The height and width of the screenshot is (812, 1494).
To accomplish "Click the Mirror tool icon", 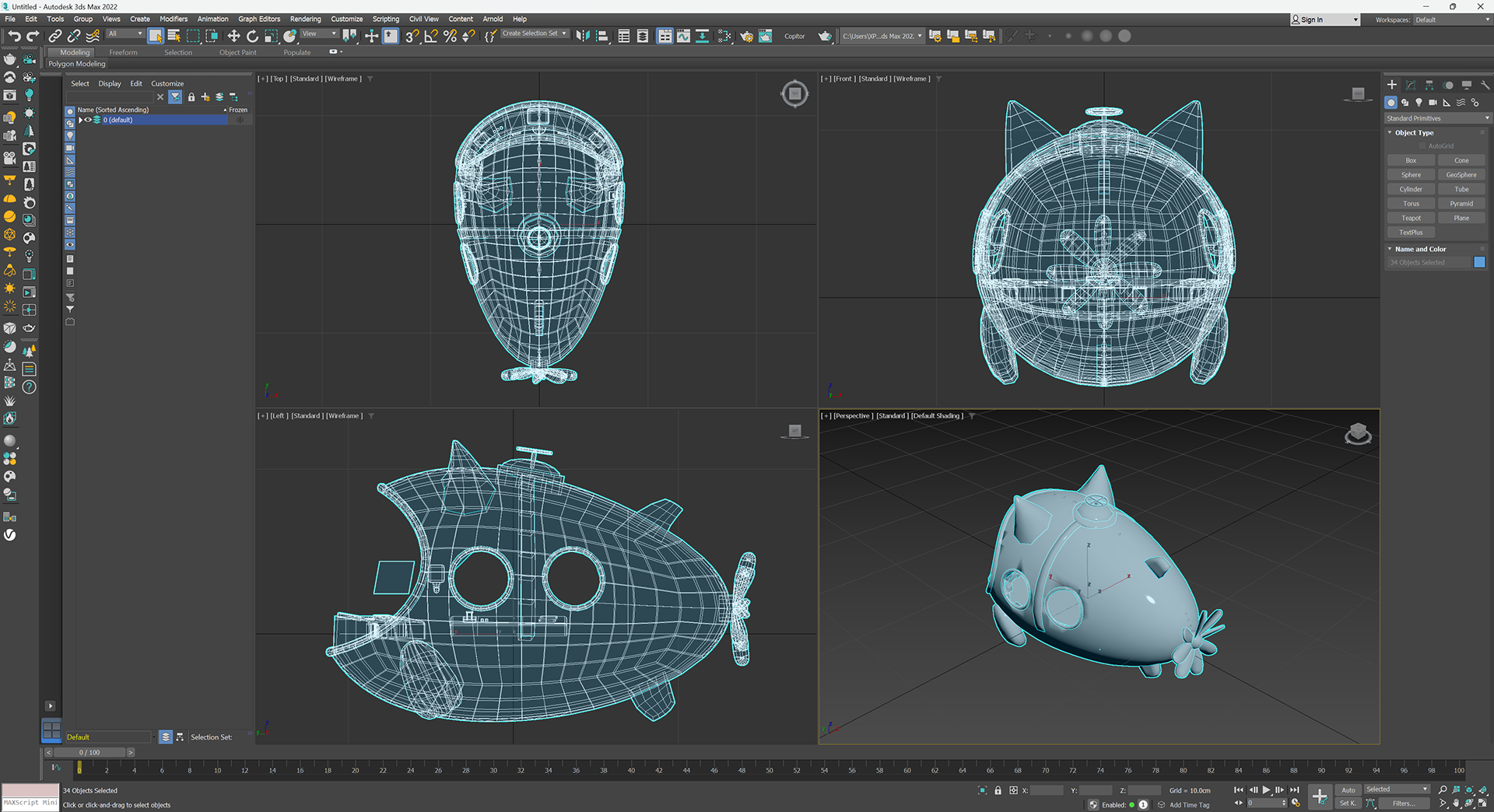I will point(582,36).
